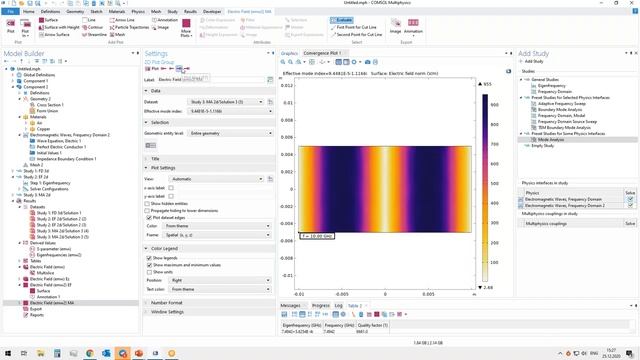Add a Surface plot from ribbon
The width and height of the screenshot is (640, 360).
[49, 20]
